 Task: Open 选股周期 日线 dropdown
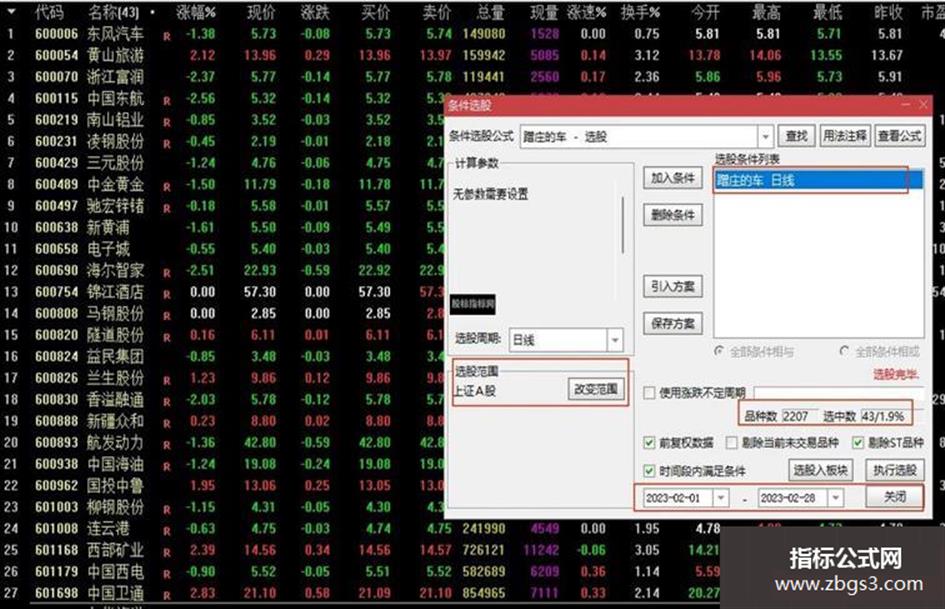[615, 340]
